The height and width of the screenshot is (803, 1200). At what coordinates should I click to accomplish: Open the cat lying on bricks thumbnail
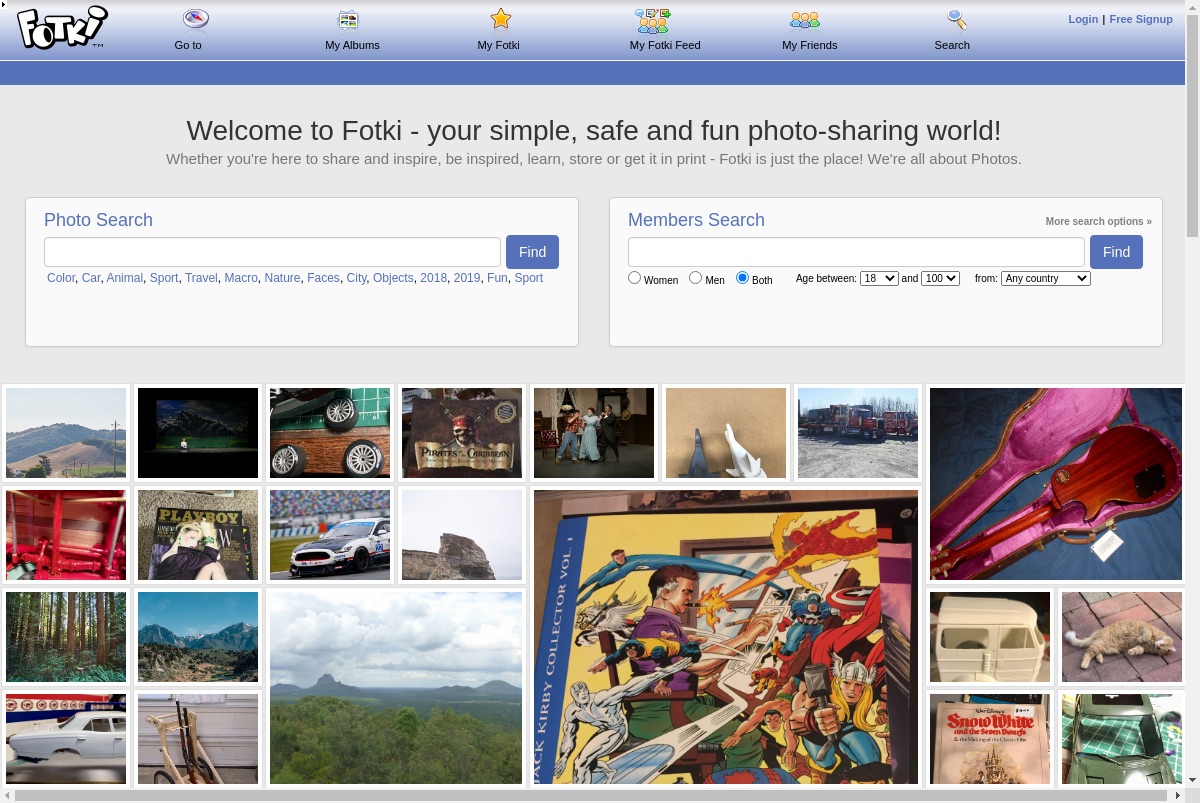[1122, 637]
